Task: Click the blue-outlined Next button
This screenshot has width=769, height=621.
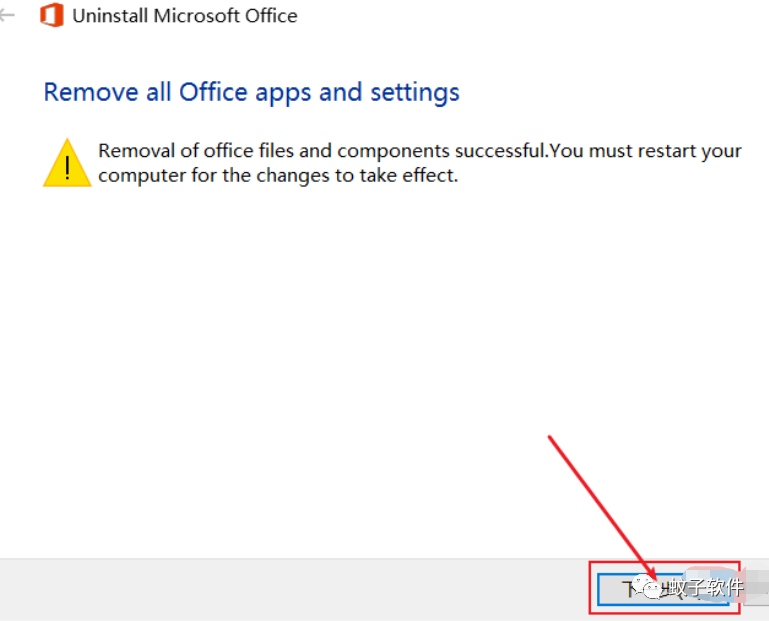Action: [x=664, y=589]
